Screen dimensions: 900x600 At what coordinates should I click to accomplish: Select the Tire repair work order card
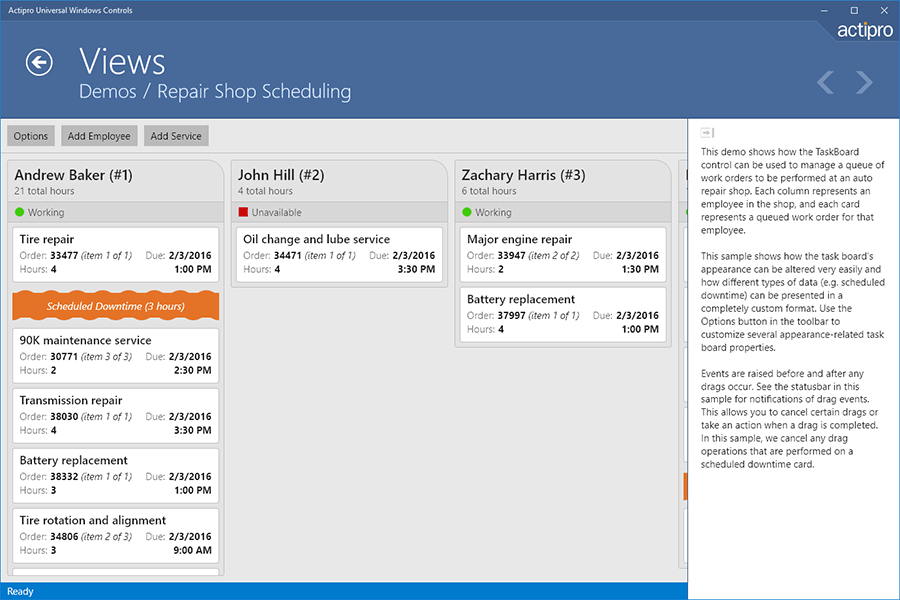click(x=115, y=255)
